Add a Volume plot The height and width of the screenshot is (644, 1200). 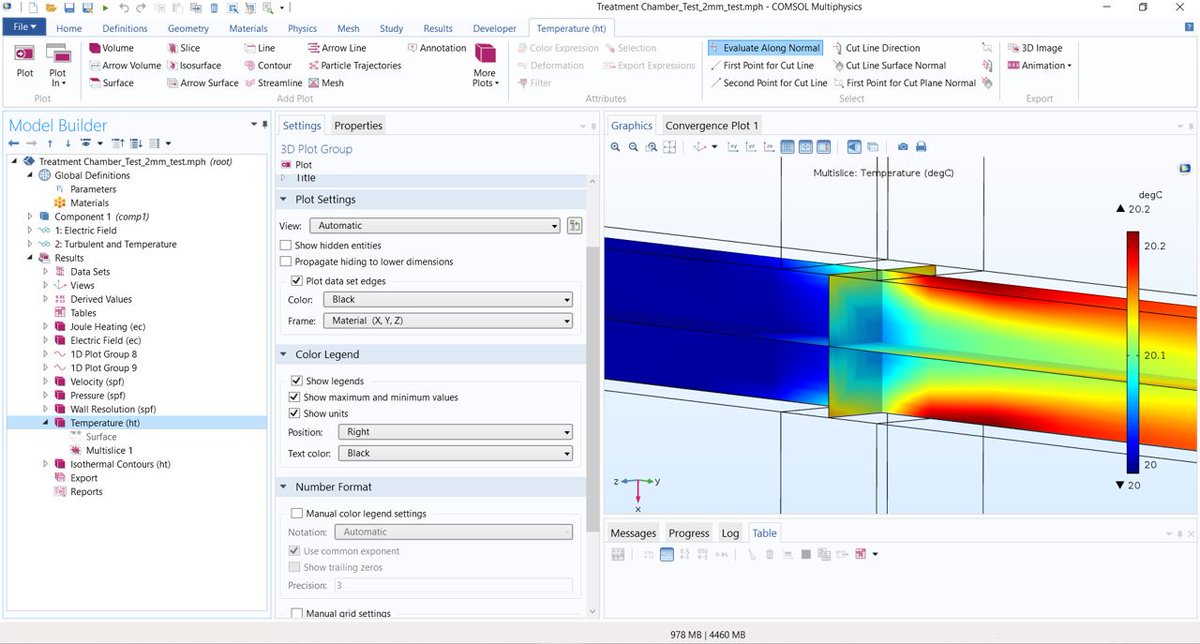[111, 48]
